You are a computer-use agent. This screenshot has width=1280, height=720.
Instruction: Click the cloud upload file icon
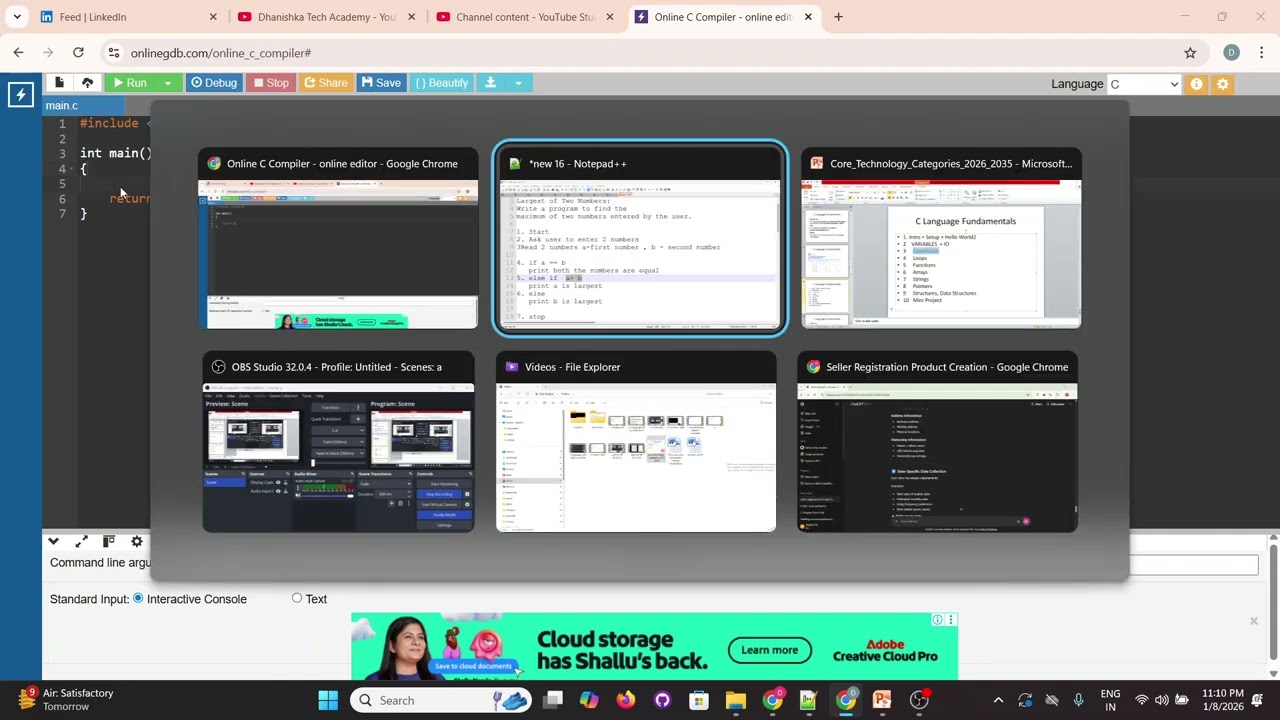pos(87,83)
